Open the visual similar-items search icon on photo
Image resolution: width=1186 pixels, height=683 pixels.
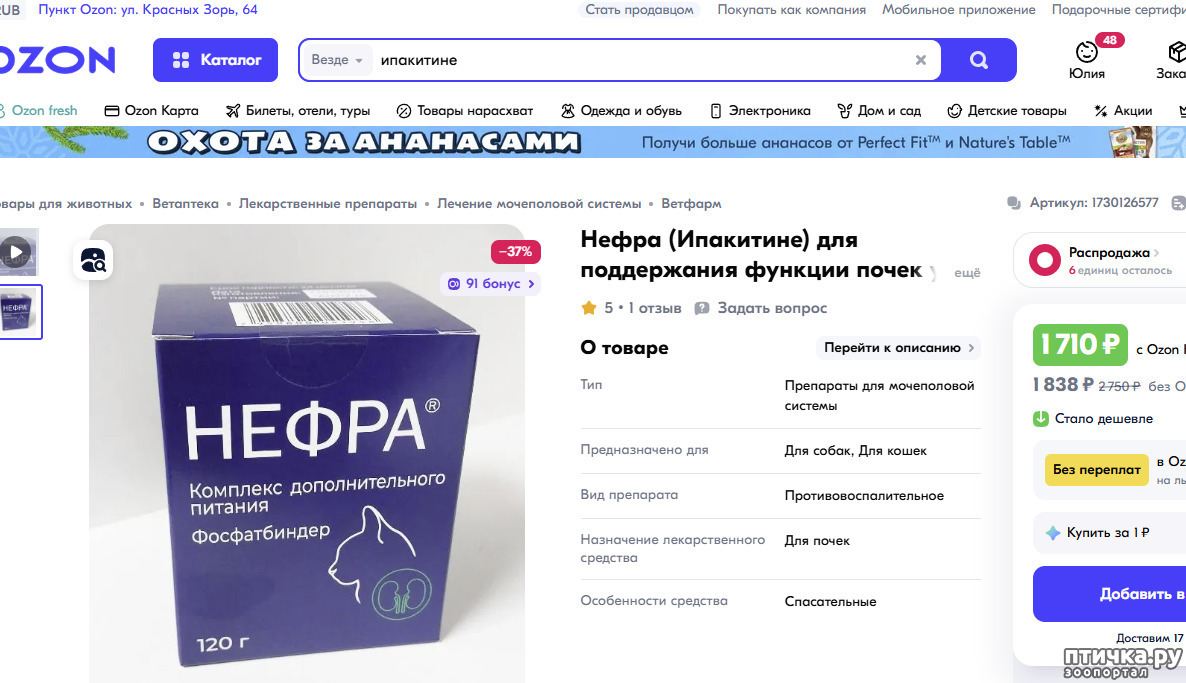coord(93,260)
